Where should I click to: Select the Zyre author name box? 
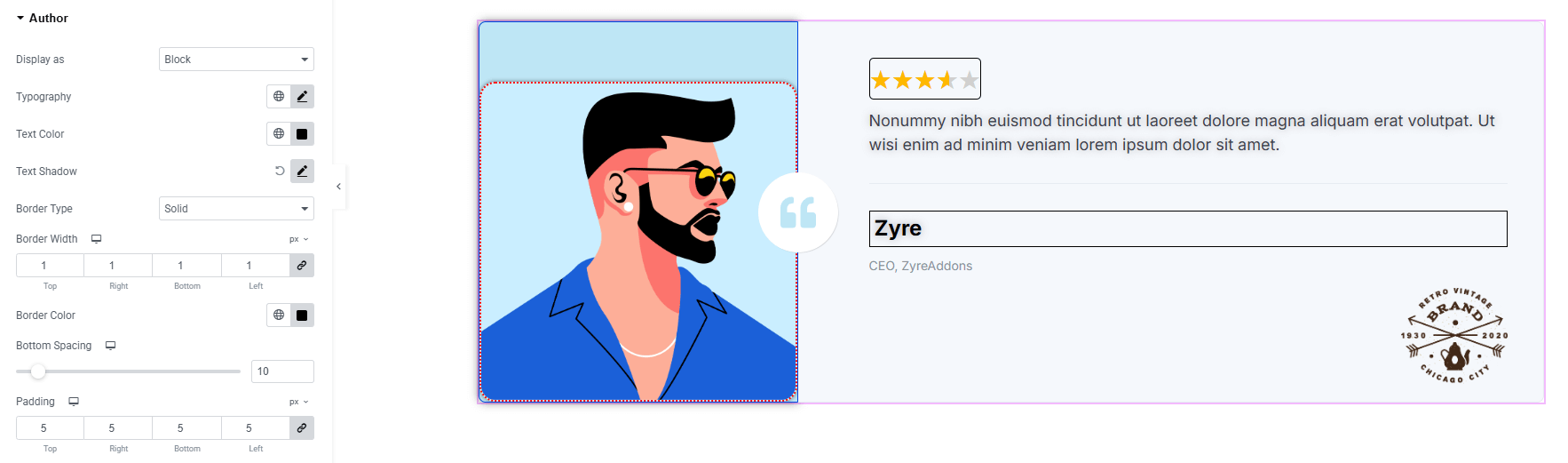click(1188, 228)
